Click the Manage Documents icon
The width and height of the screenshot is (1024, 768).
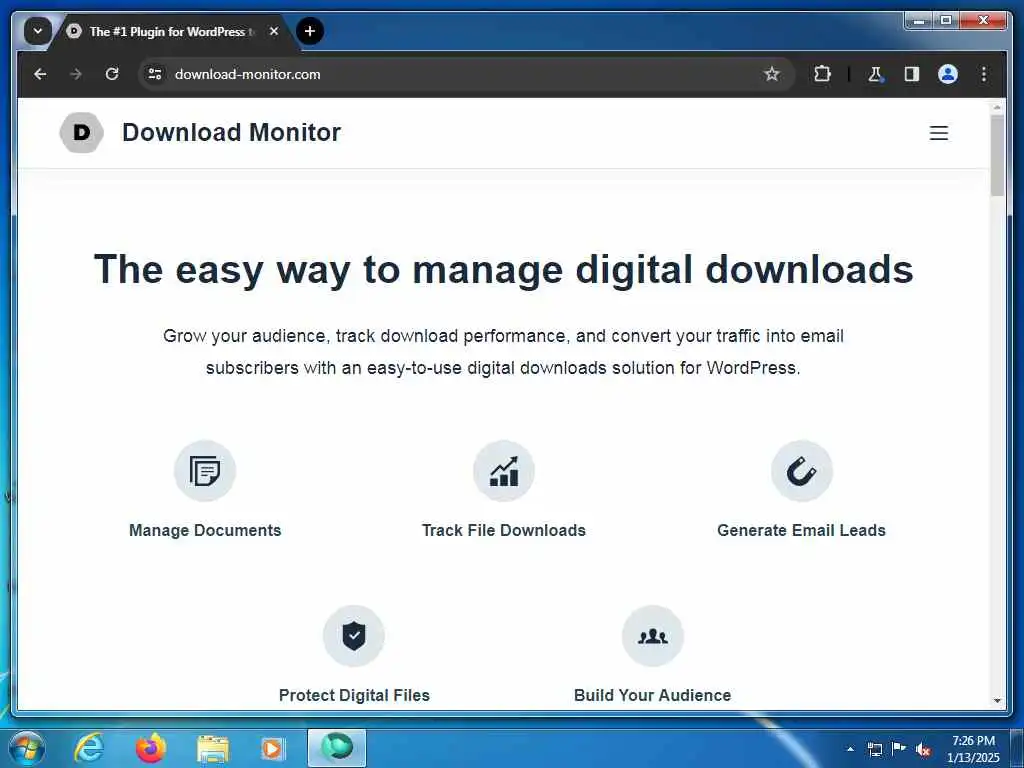(205, 471)
